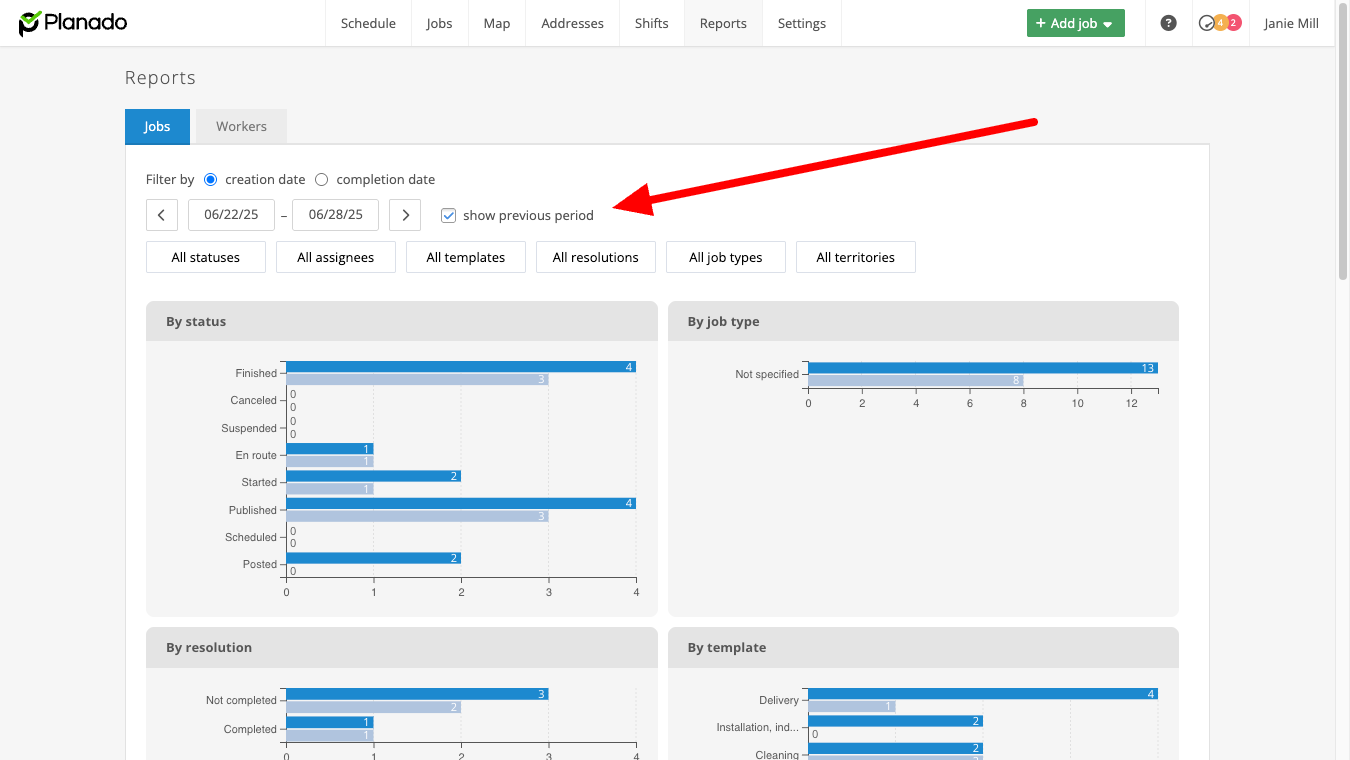Screen dimensions: 1350x760
Task: Click the Installation, ind... template label
Action: point(758,727)
